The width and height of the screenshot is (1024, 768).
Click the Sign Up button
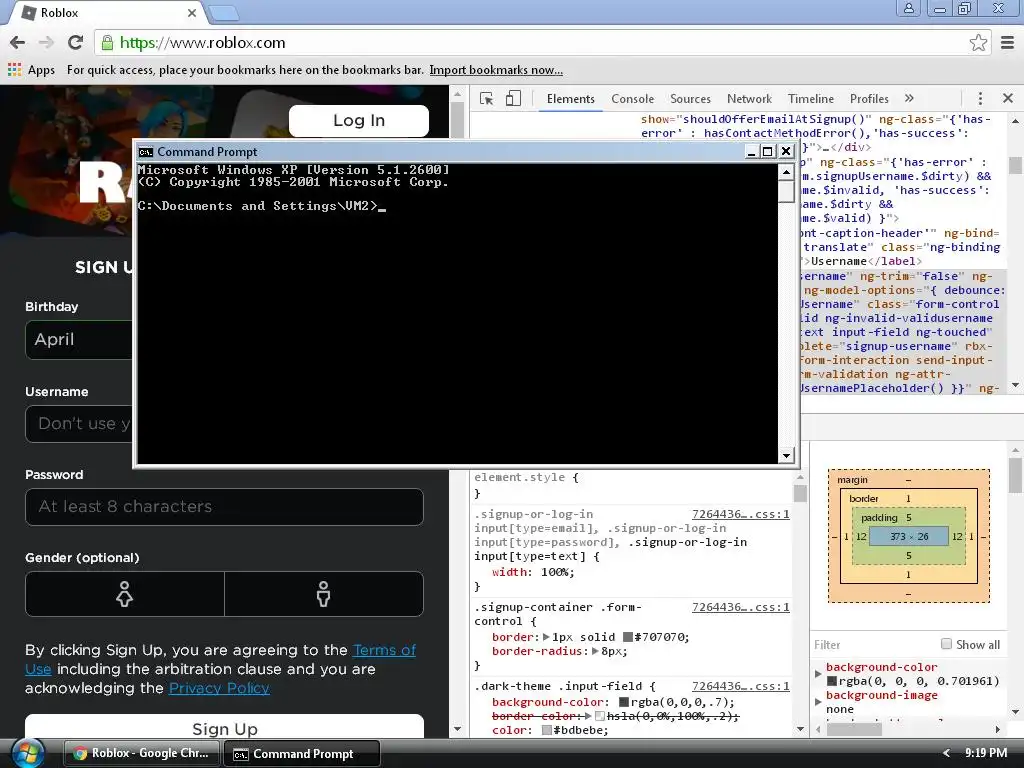(x=224, y=727)
